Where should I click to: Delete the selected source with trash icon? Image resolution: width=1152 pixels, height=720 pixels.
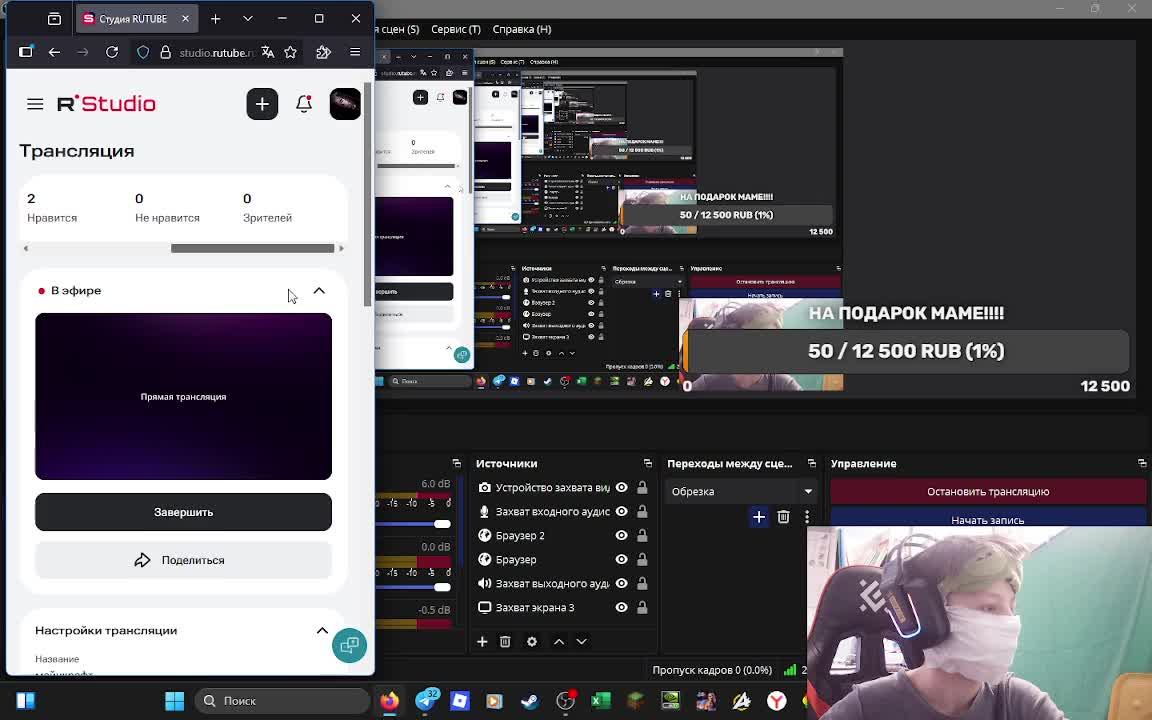point(505,641)
